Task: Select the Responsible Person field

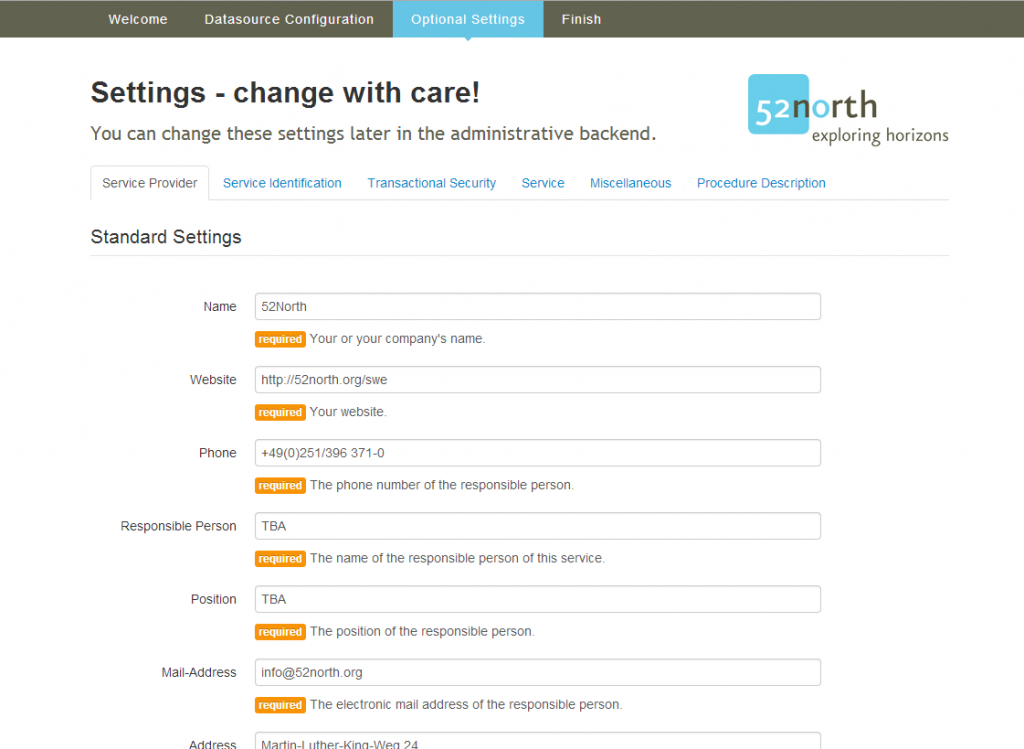Action: (x=537, y=526)
